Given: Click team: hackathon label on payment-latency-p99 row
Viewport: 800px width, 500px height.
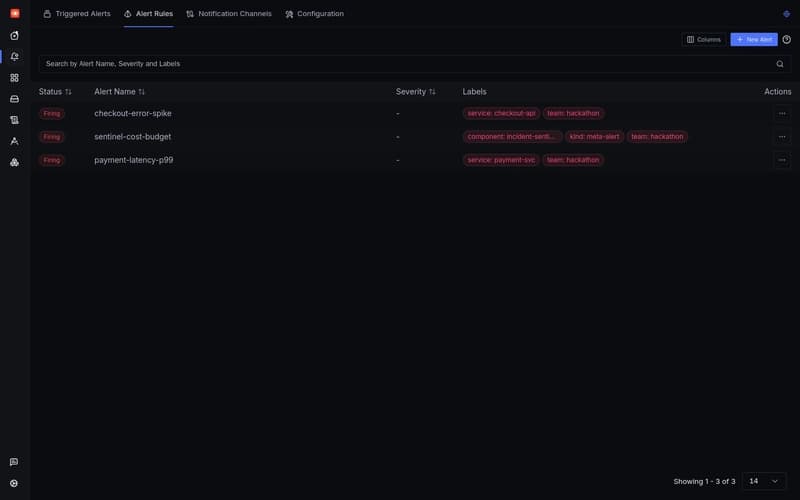Looking at the screenshot, I should (x=573, y=160).
